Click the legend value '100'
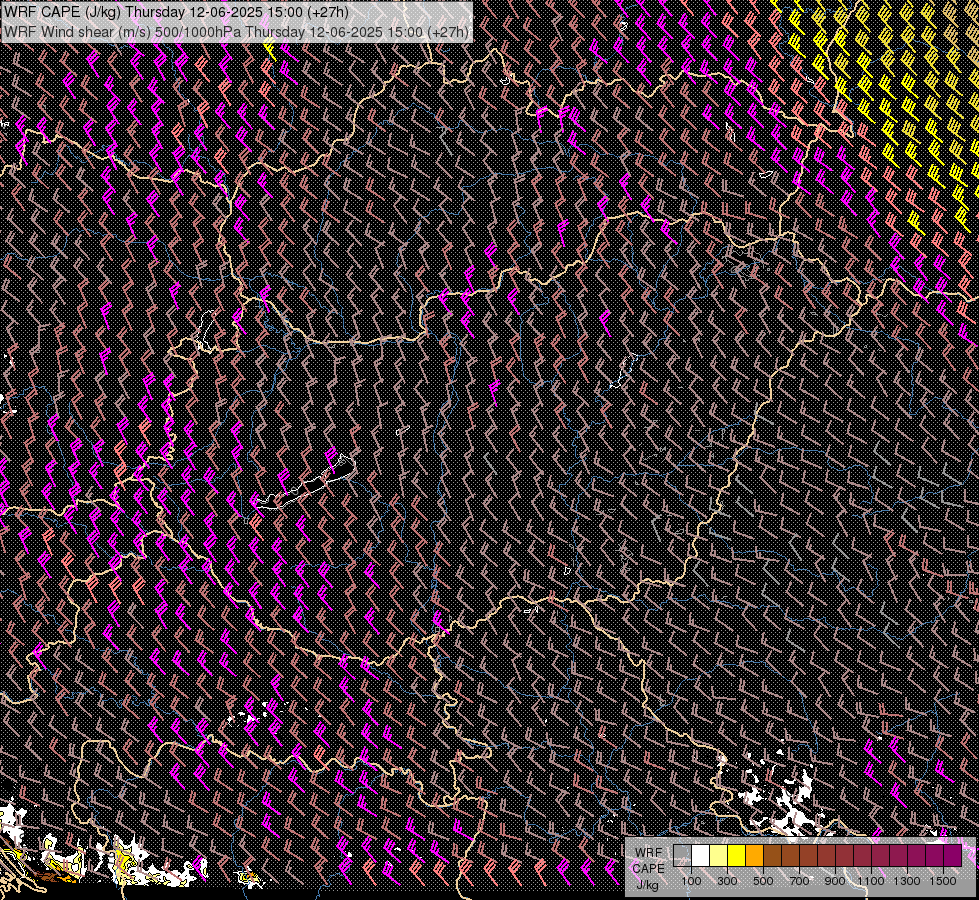The width and height of the screenshot is (979, 900). [x=691, y=881]
